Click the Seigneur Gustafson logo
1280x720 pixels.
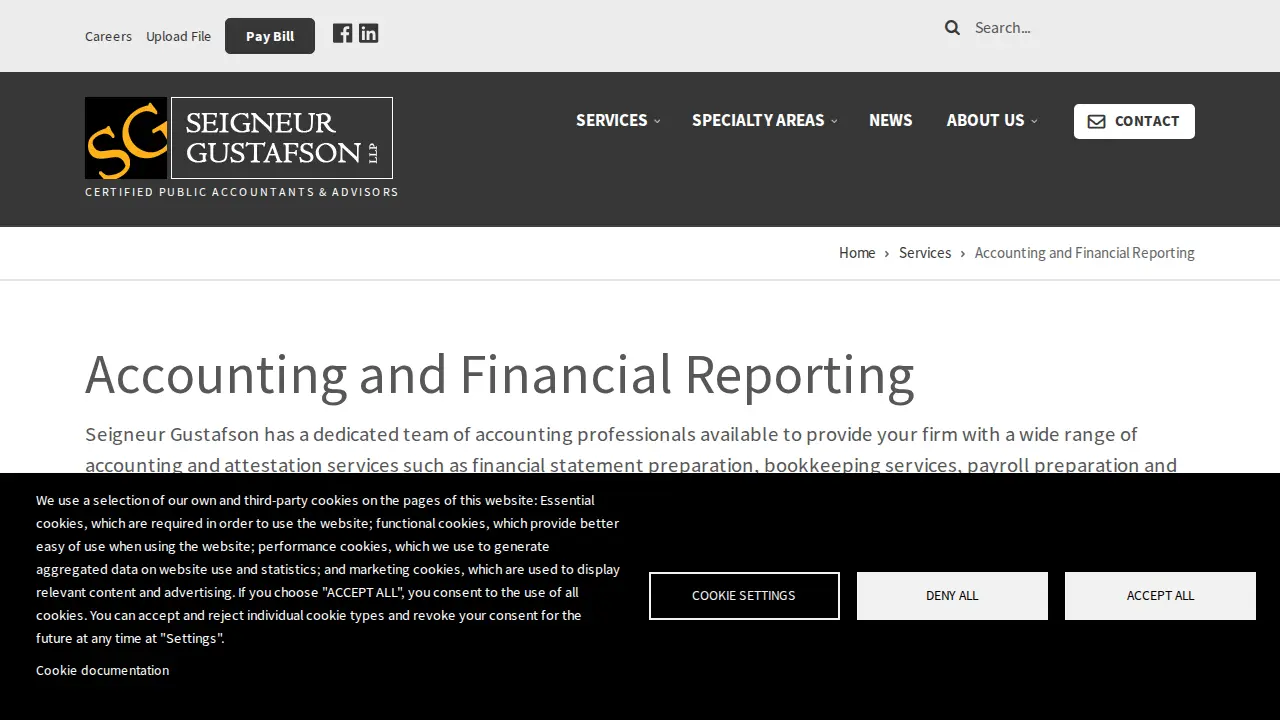pos(239,138)
